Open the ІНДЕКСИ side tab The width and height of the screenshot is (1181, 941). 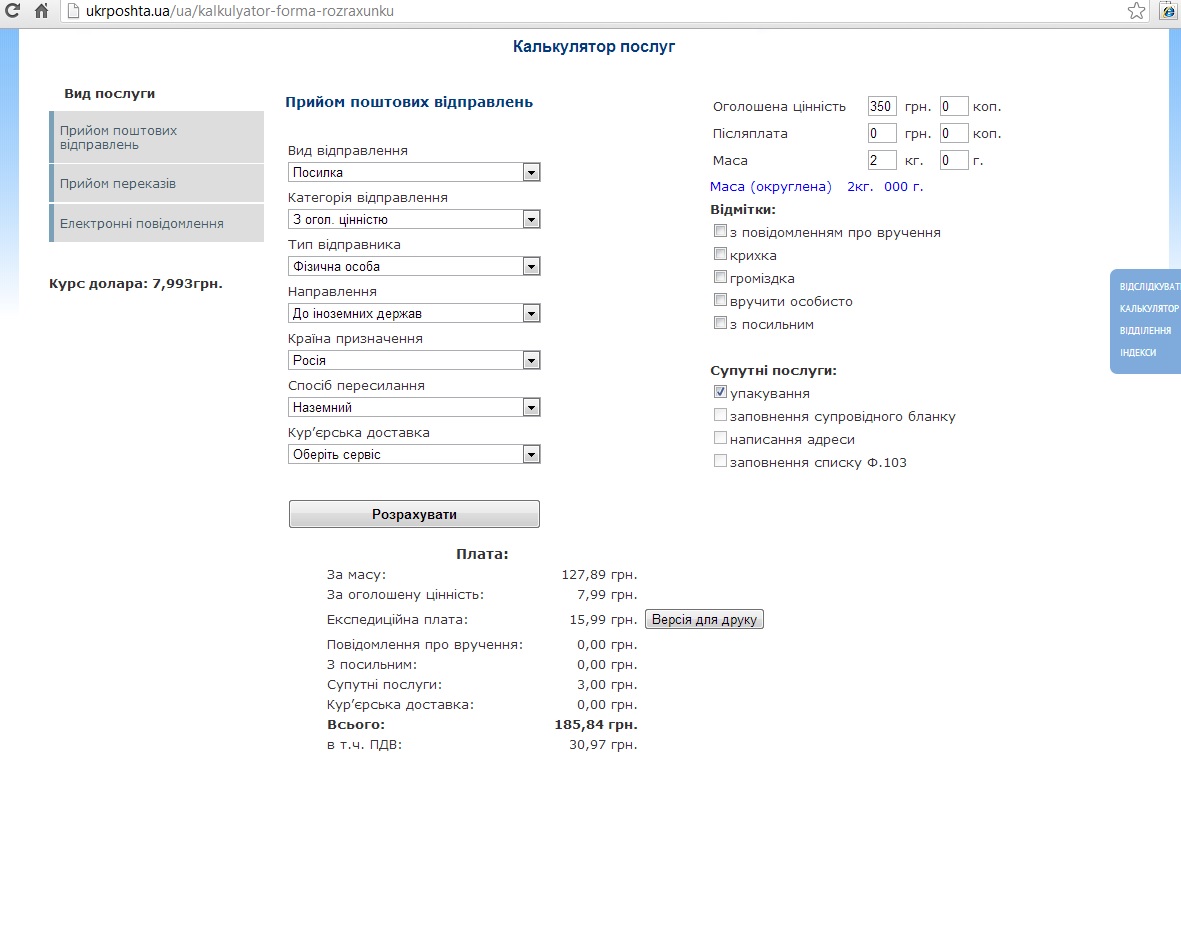click(1138, 352)
